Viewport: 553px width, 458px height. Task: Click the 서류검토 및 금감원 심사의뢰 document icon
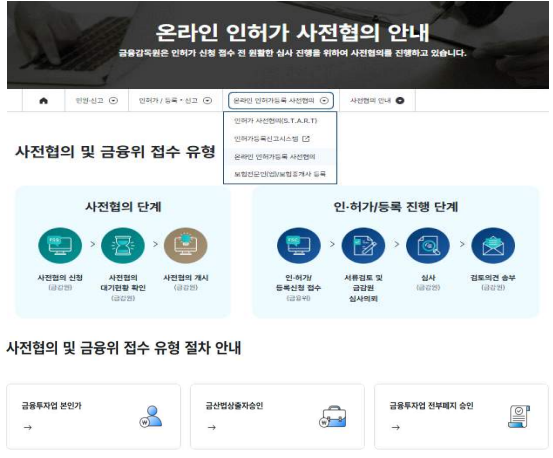pos(363,245)
